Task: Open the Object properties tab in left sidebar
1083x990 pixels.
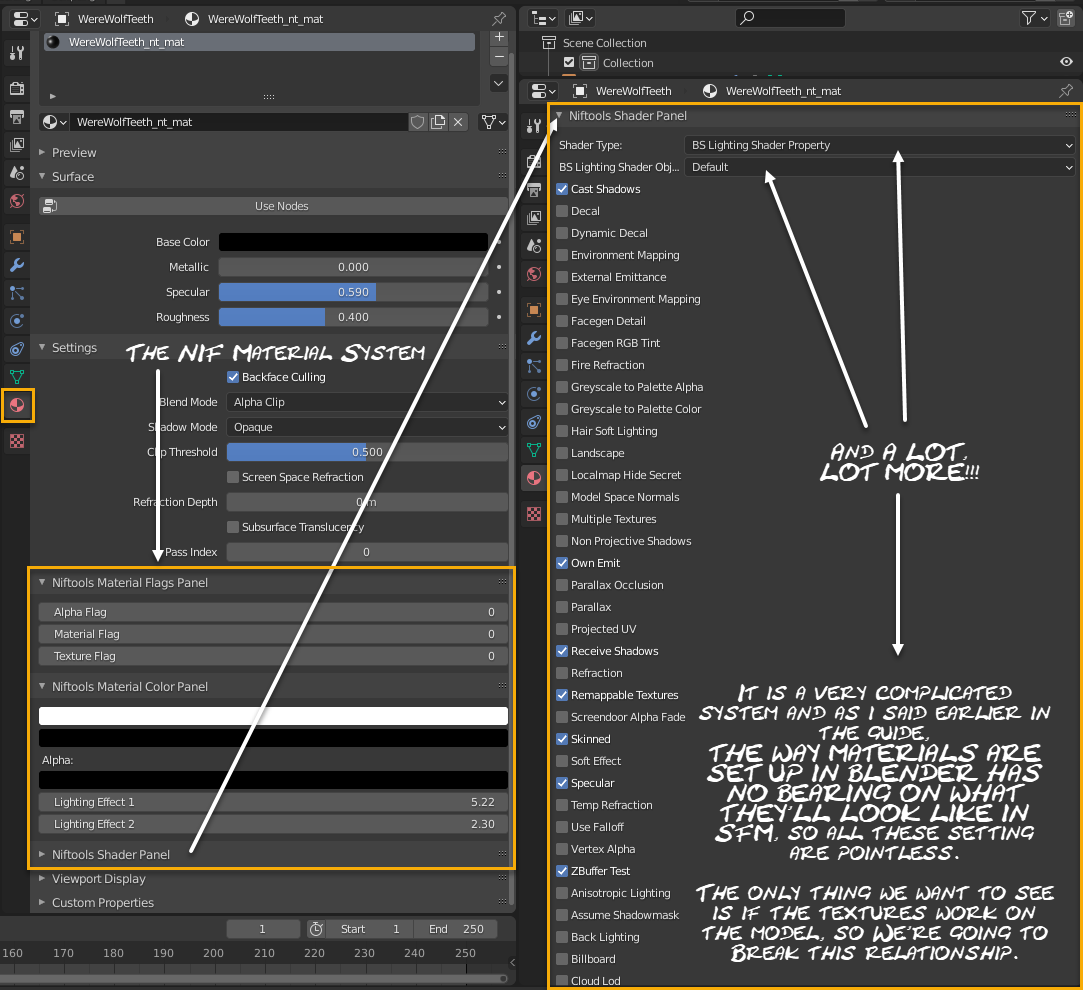Action: [x=17, y=237]
